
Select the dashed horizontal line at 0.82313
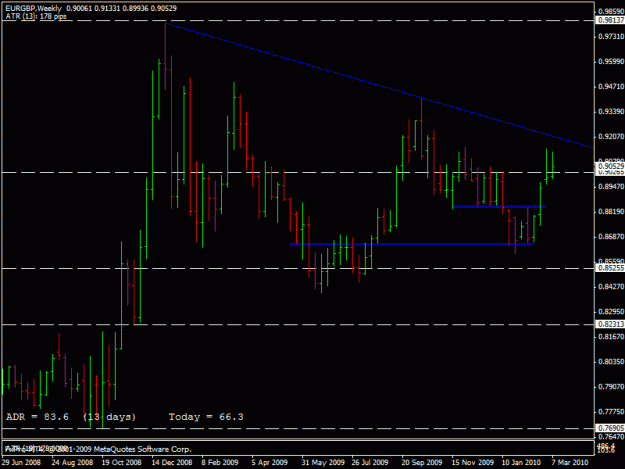(298, 324)
